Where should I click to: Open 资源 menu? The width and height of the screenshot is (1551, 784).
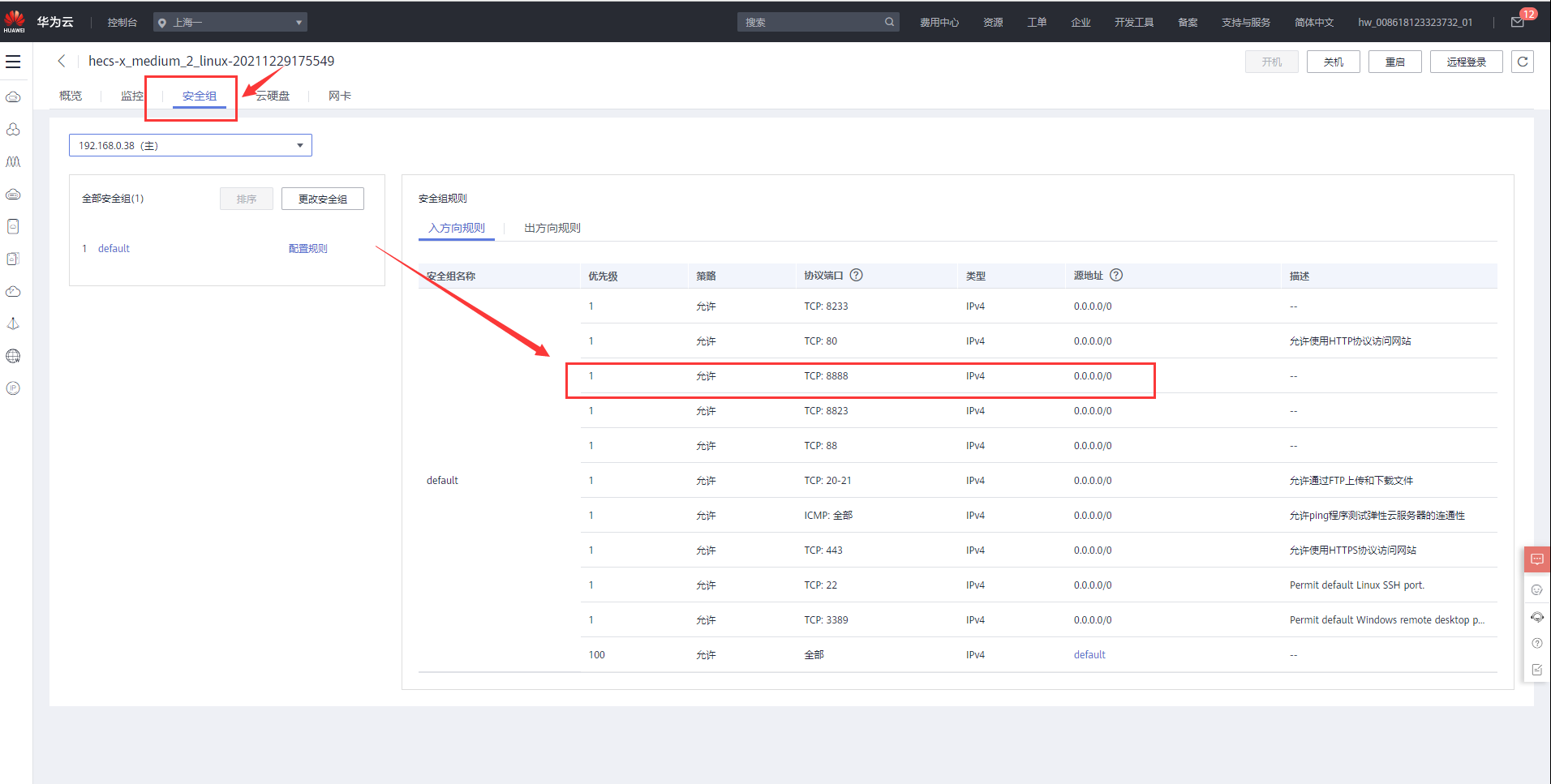(993, 23)
